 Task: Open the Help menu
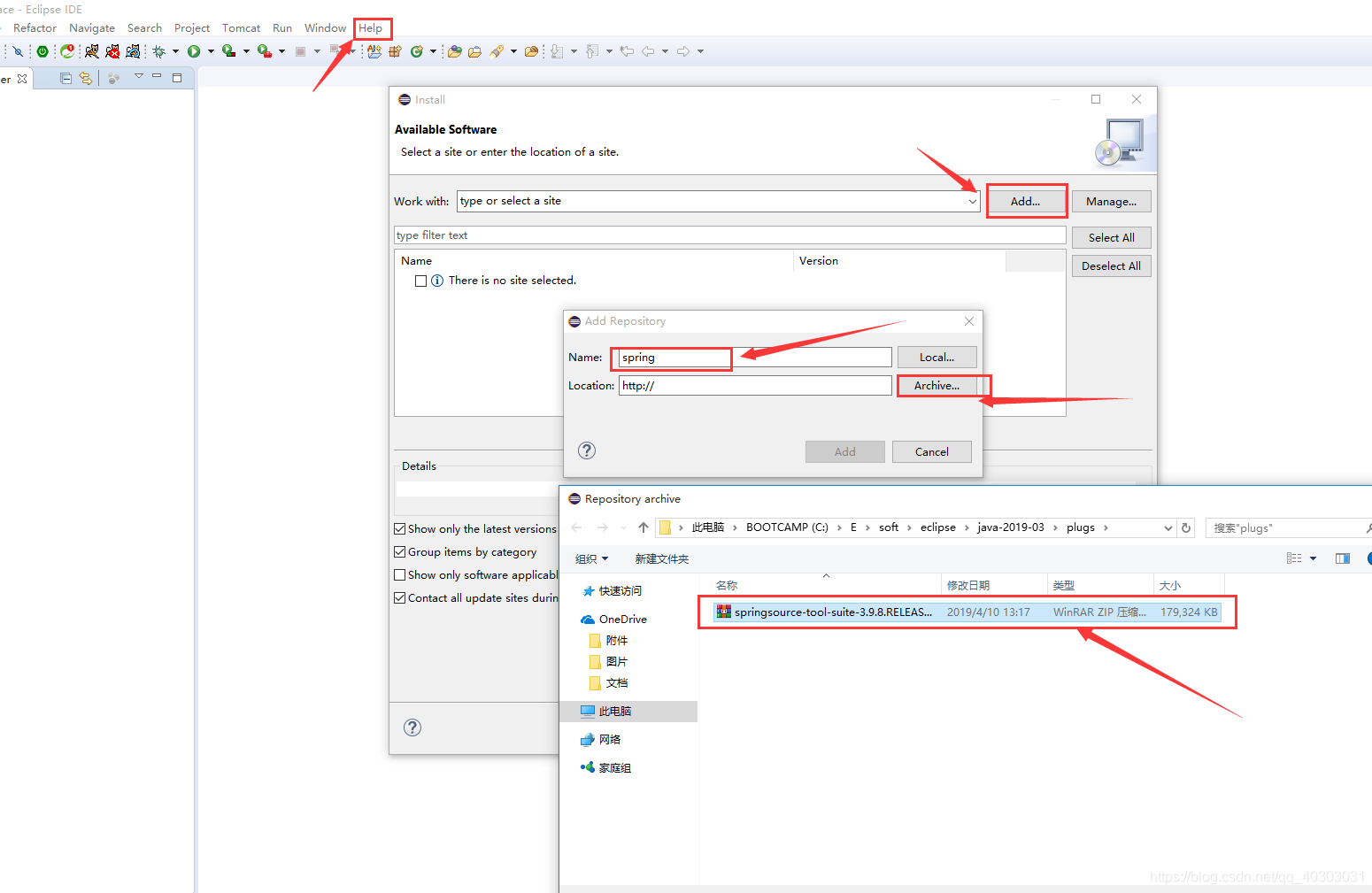[371, 28]
